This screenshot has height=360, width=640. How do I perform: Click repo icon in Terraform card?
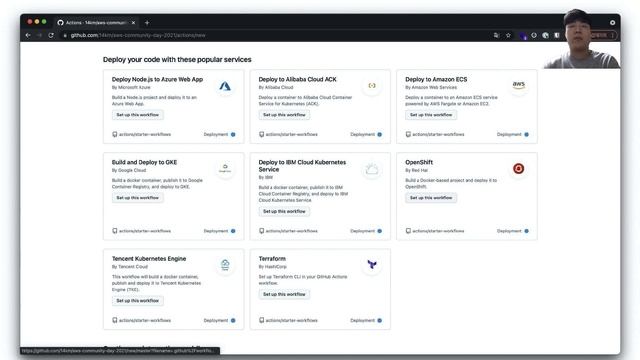(262, 320)
